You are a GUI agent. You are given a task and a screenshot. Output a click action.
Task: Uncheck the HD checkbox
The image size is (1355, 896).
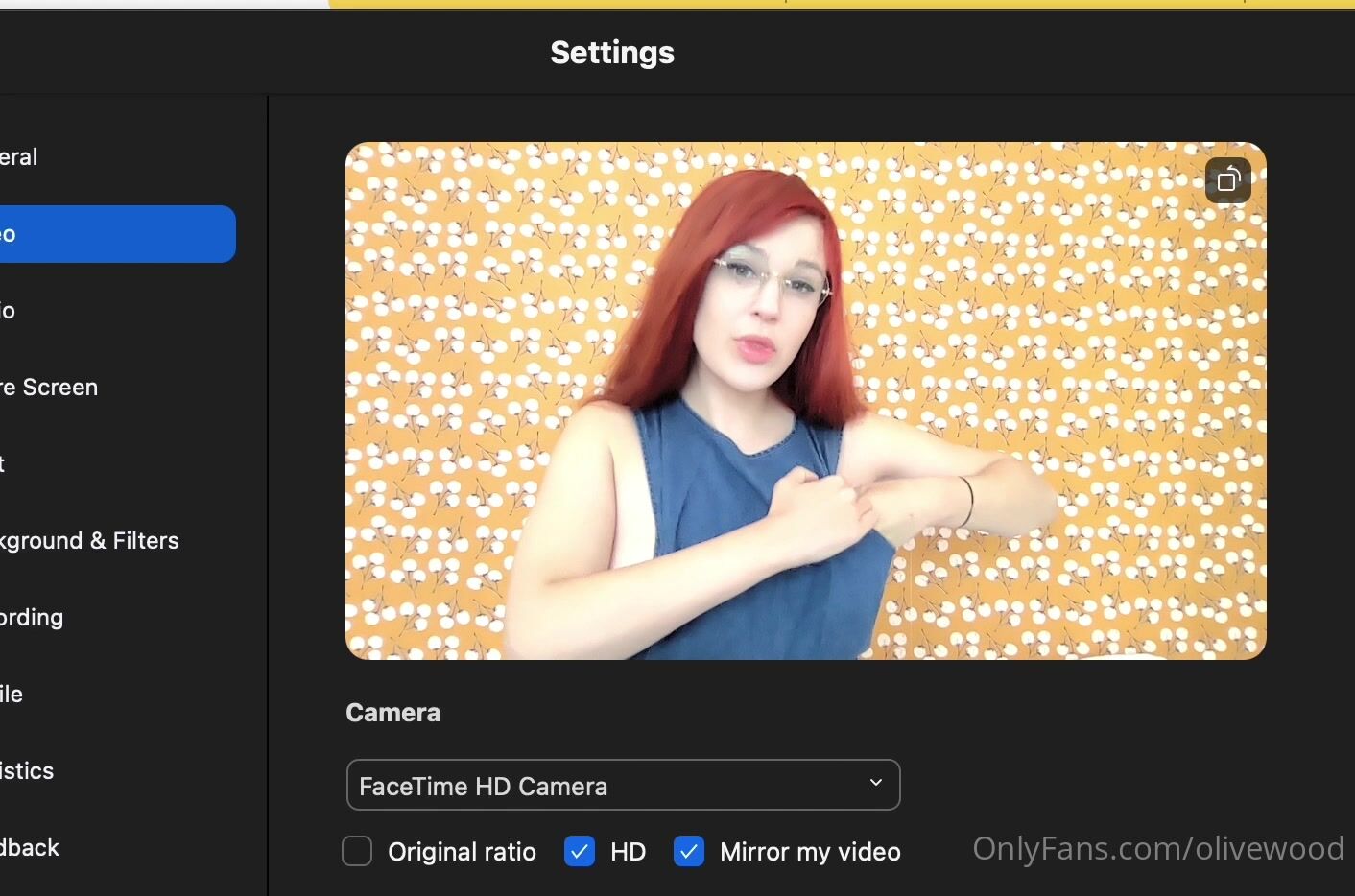pyautogui.click(x=580, y=851)
